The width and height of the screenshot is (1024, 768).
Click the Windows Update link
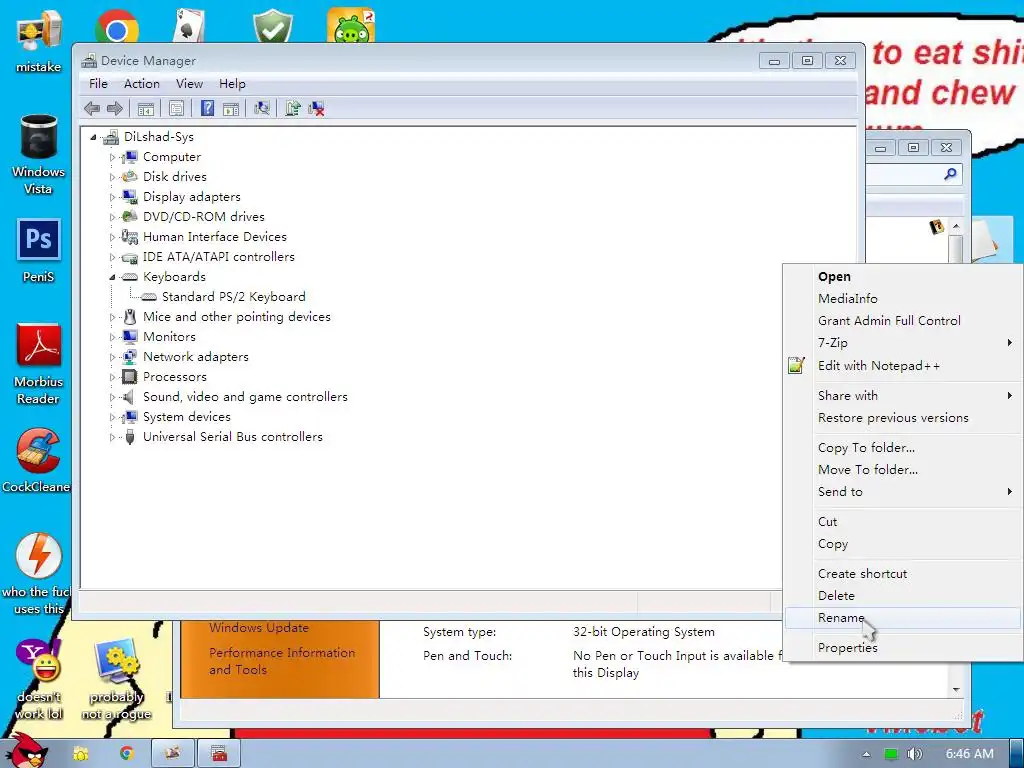coord(259,628)
